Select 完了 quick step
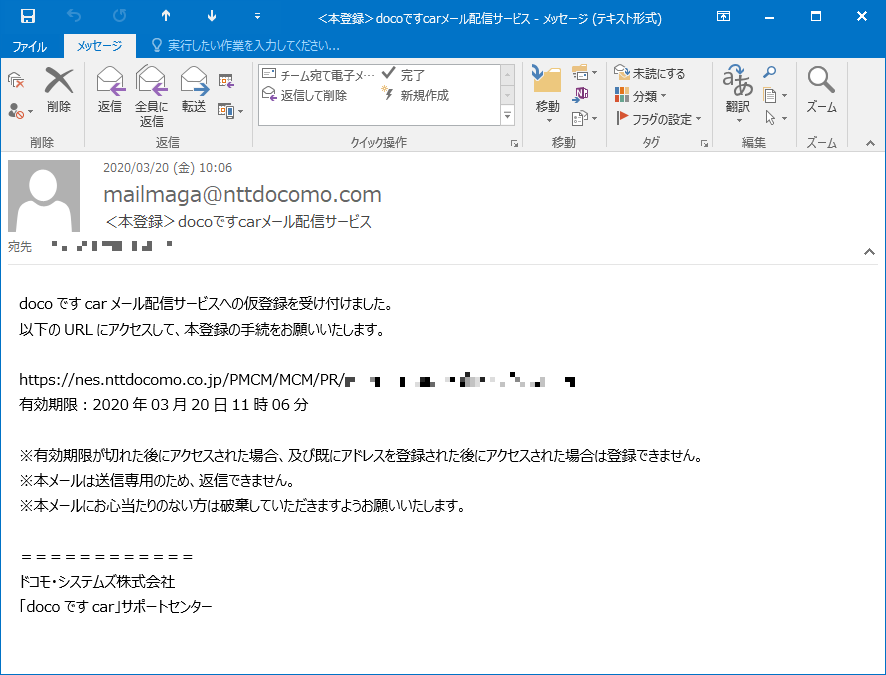 coord(403,75)
